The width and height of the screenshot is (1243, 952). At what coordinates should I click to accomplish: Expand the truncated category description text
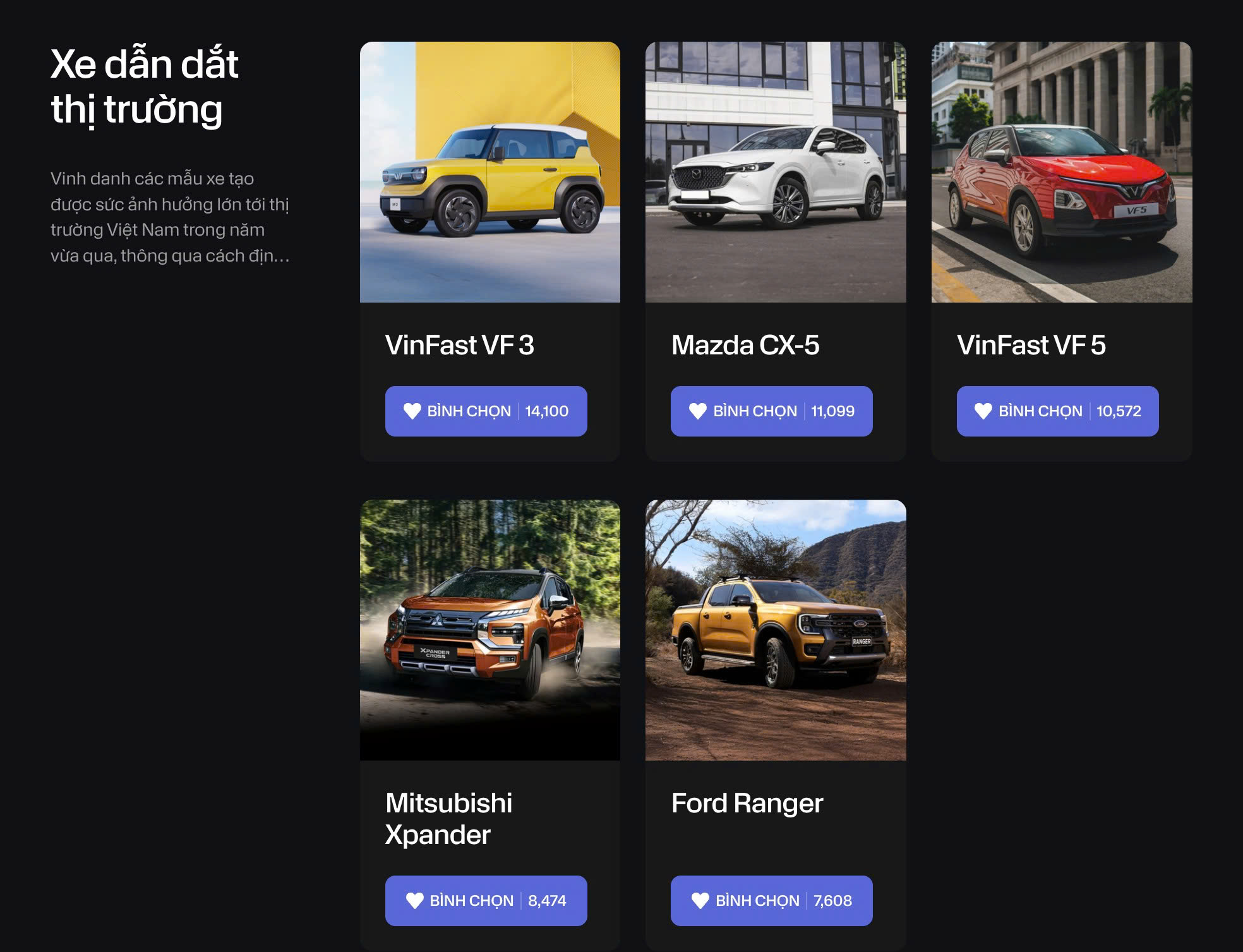pos(170,217)
